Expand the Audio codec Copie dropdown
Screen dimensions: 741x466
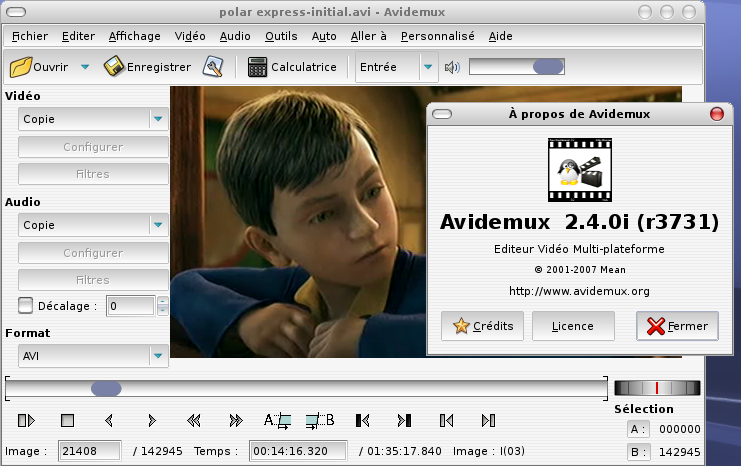pos(158,225)
